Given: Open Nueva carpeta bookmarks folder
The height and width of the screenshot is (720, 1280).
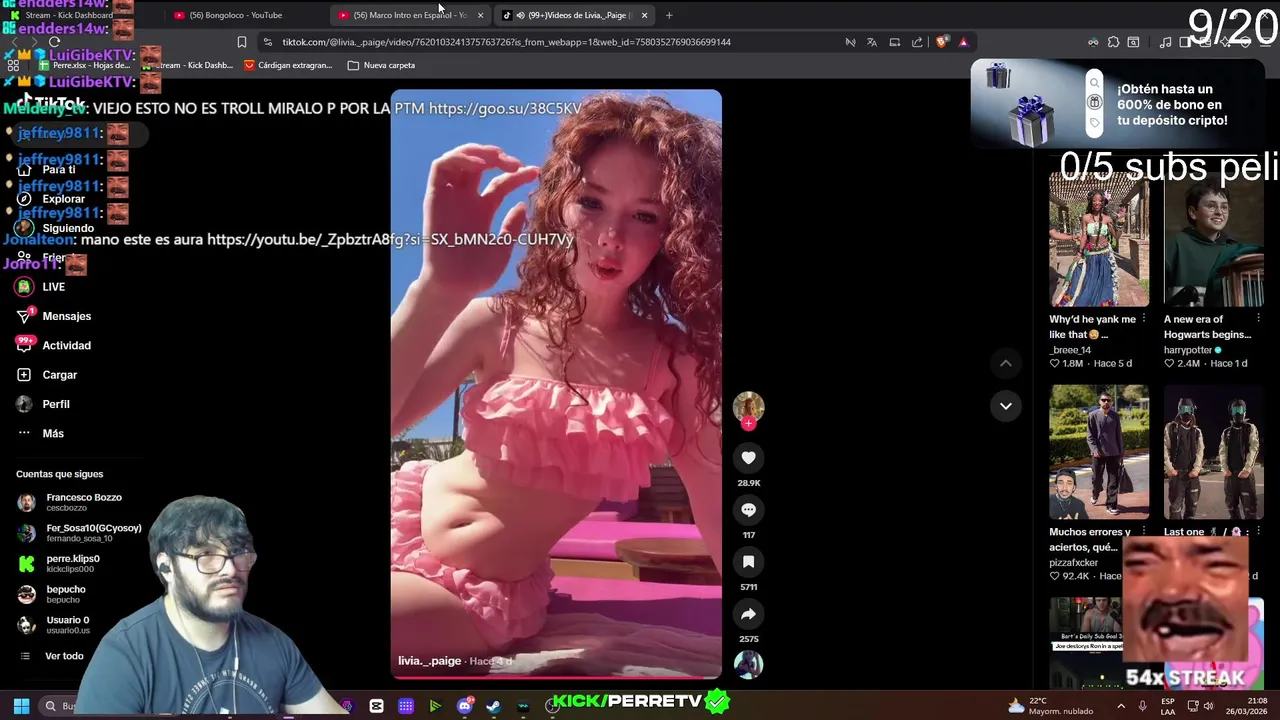Looking at the screenshot, I should 381,65.
